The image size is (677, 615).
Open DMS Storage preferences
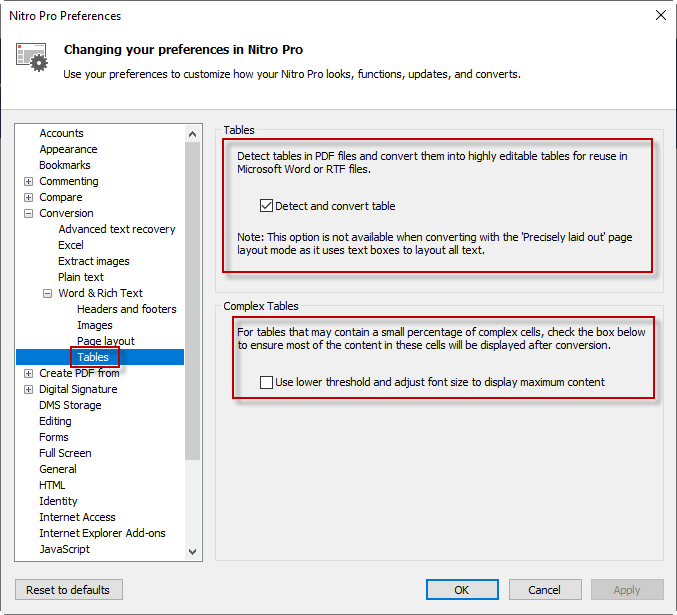[x=70, y=405]
